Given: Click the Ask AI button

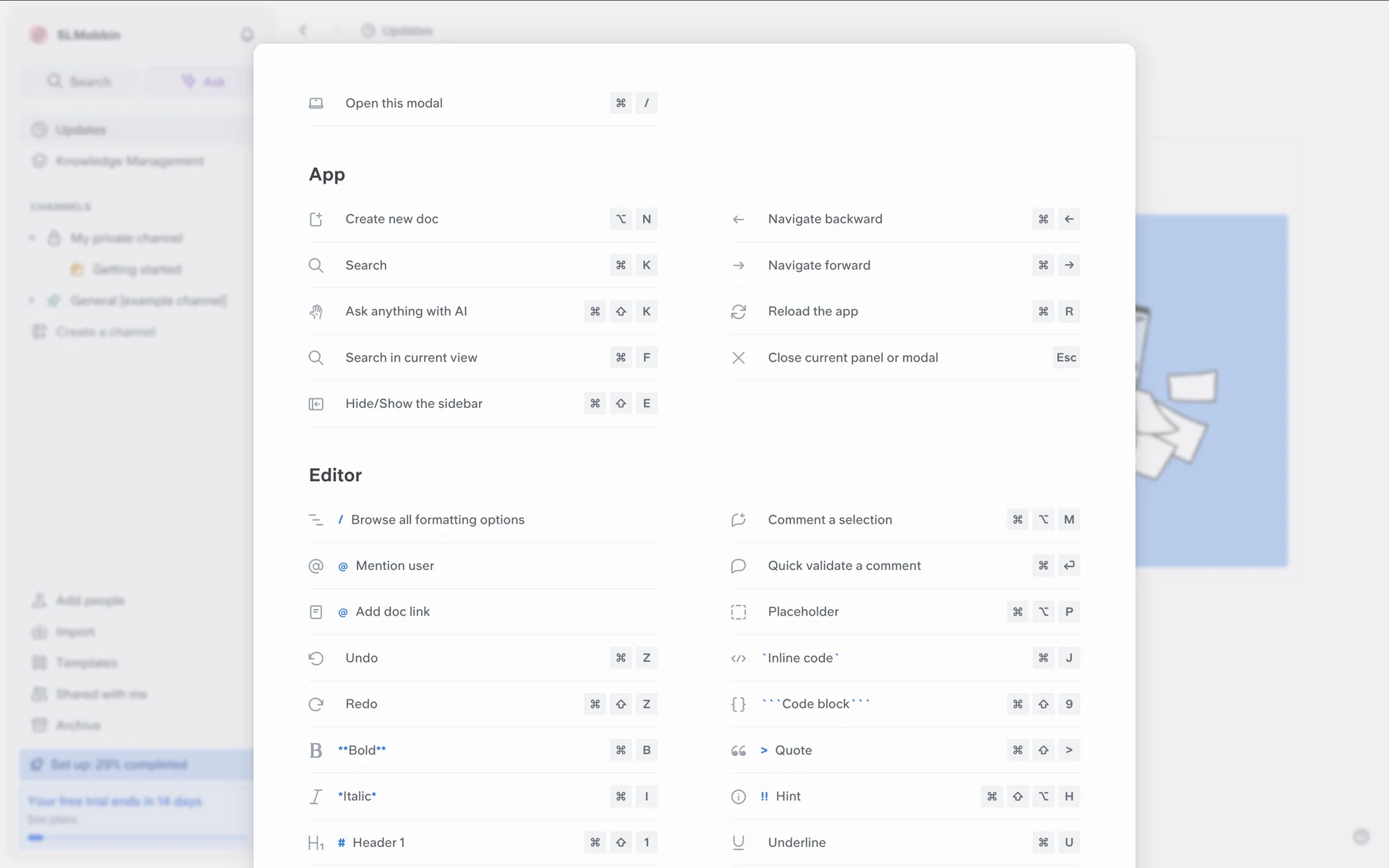Looking at the screenshot, I should (203, 82).
